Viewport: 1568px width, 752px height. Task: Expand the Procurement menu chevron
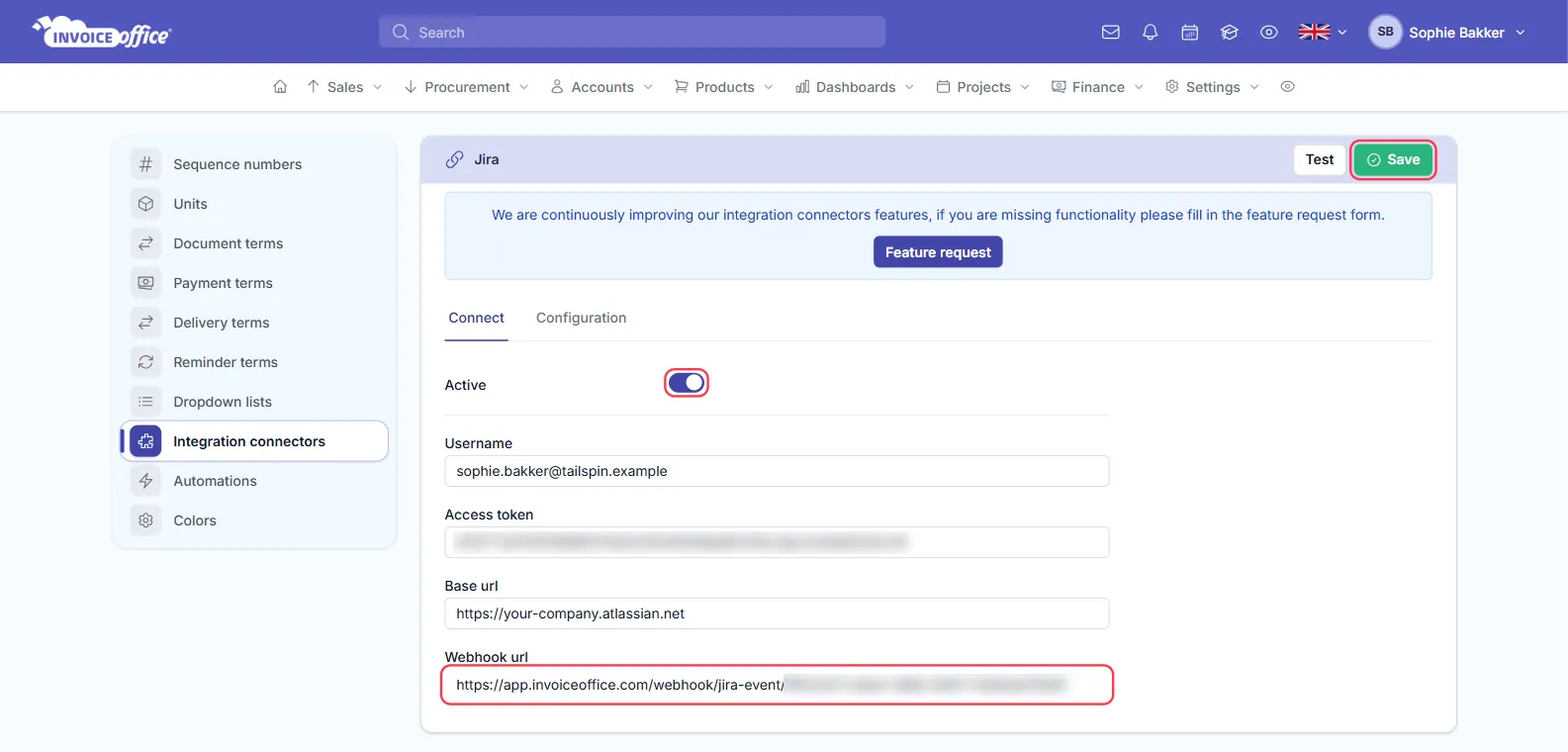523,87
